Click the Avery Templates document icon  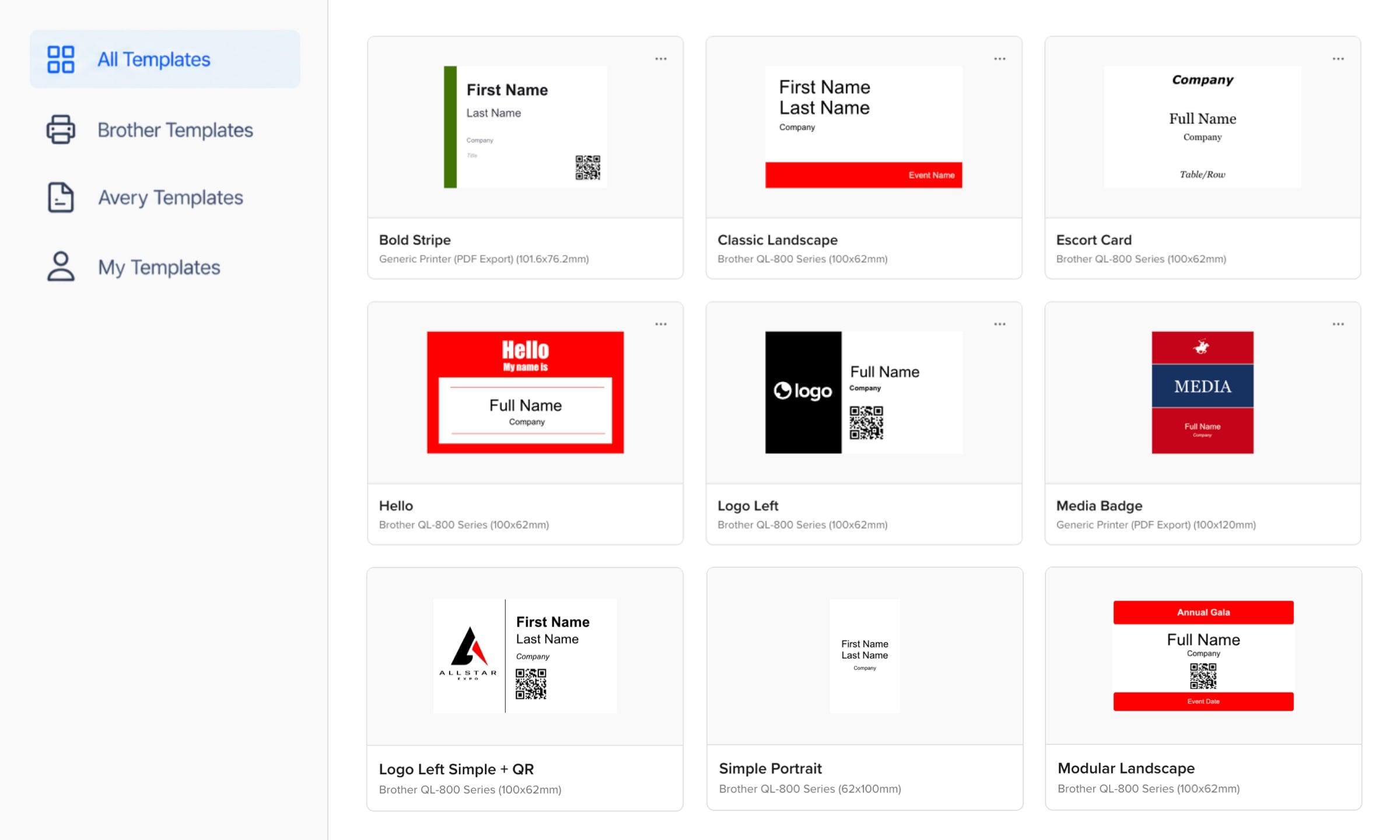coord(61,197)
